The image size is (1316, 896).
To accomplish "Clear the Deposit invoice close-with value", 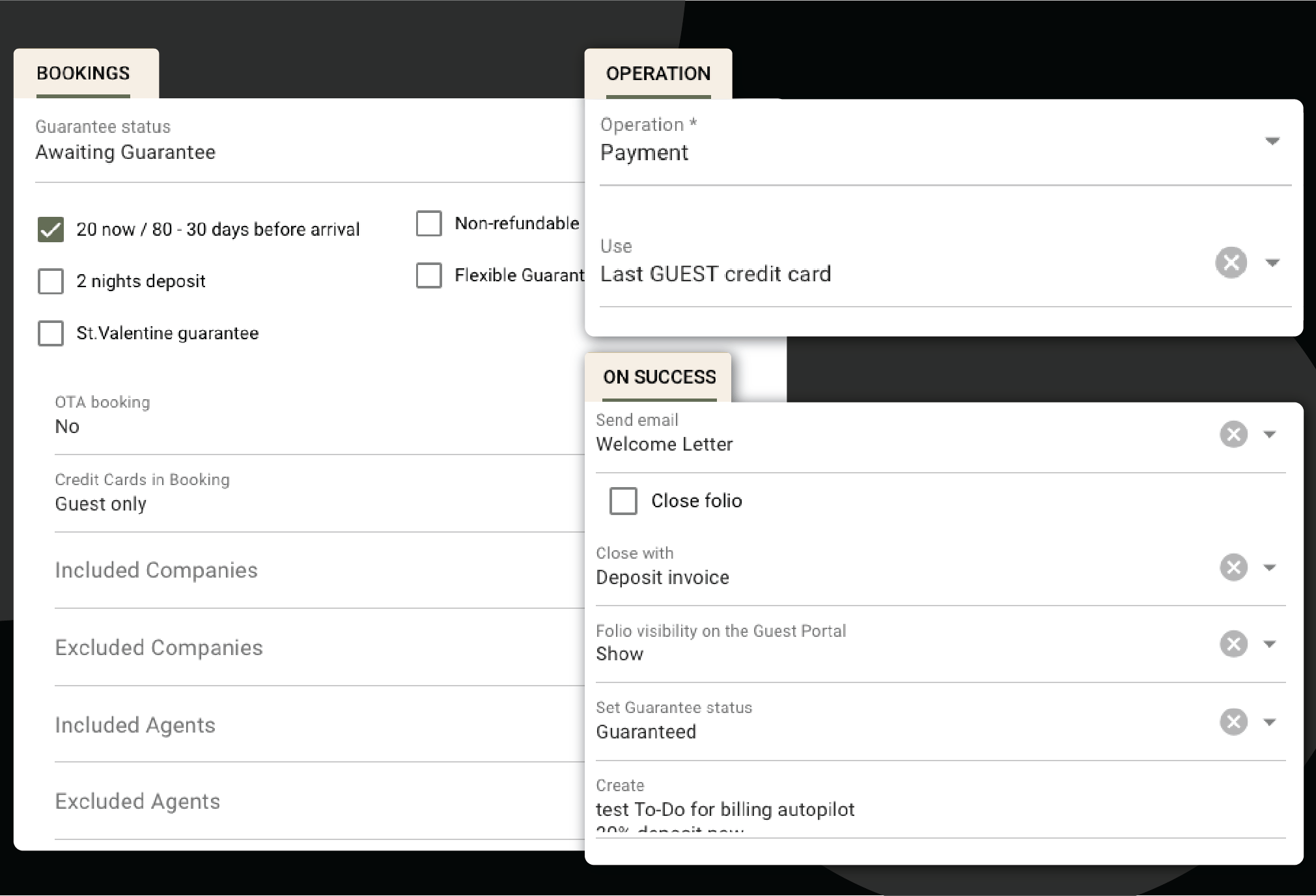I will 1233,567.
